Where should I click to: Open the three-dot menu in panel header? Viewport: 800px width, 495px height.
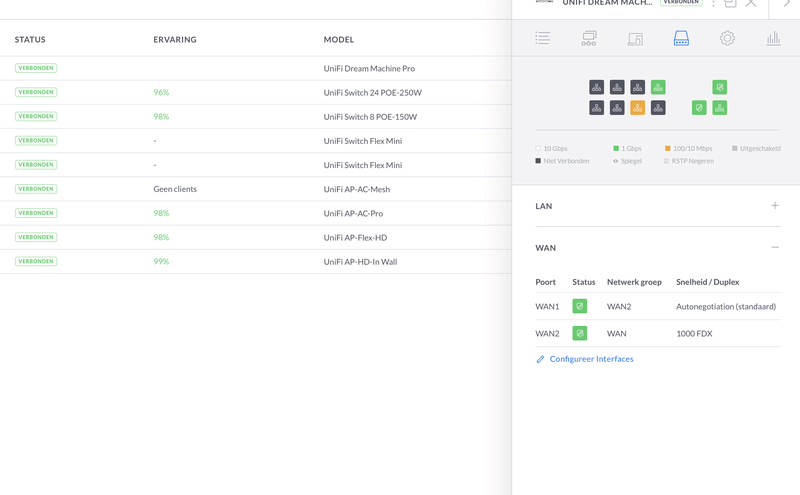[713, 4]
